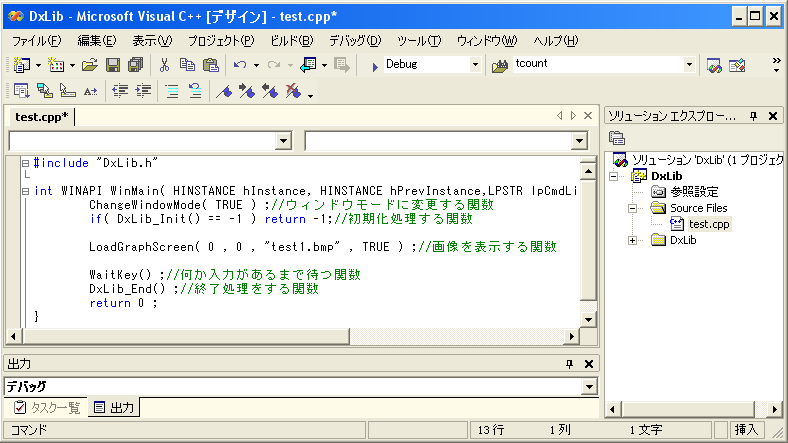The height and width of the screenshot is (443, 788).
Task: Open the left editor scope dropdown
Action: (283, 141)
